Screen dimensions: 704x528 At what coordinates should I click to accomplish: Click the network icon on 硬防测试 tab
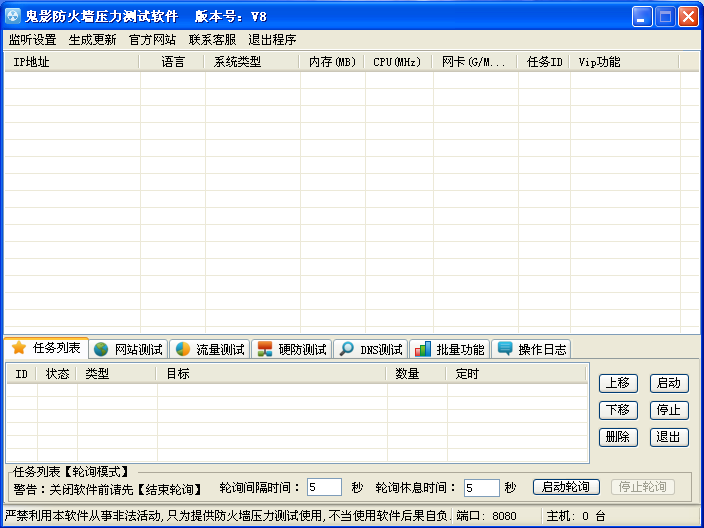click(265, 349)
